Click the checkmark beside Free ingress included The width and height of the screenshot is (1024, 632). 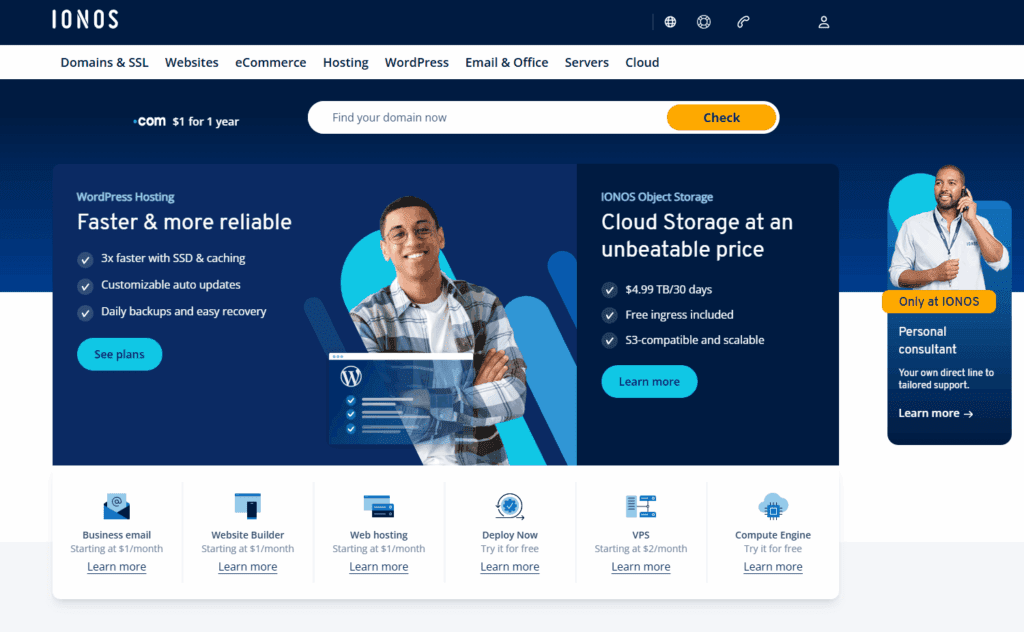(x=609, y=315)
